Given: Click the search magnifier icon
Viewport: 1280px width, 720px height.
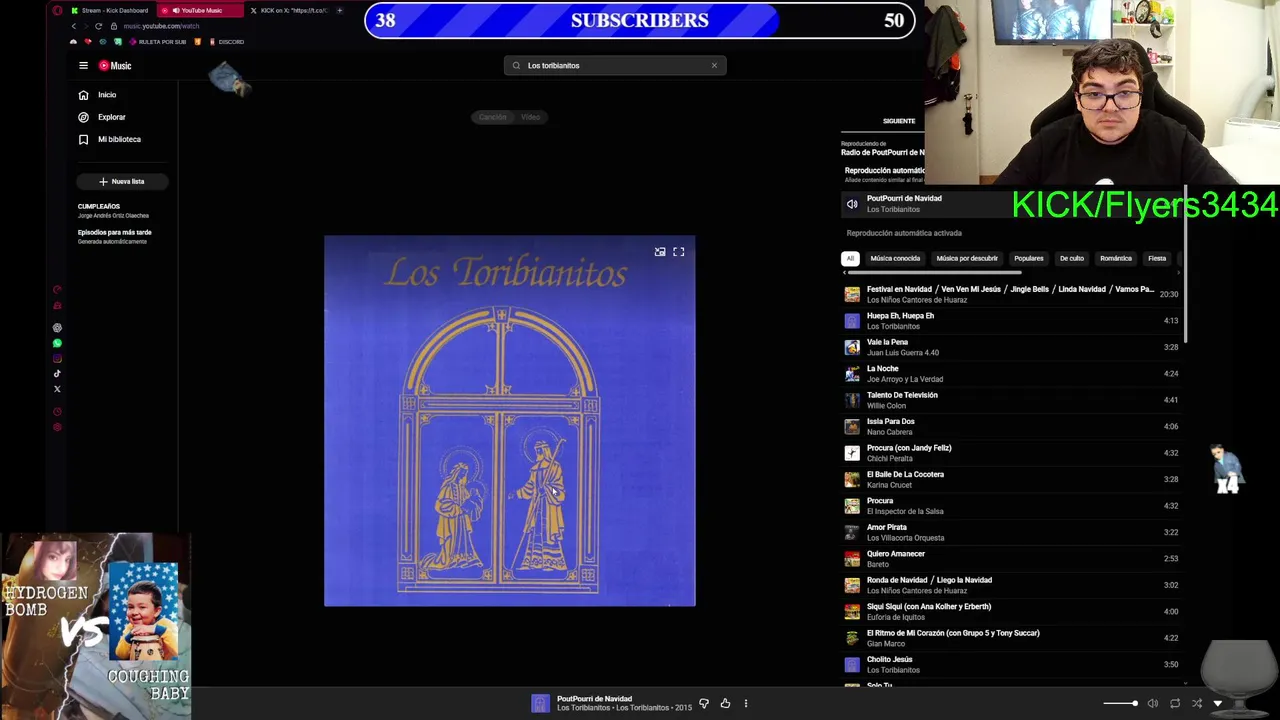Looking at the screenshot, I should click(516, 66).
